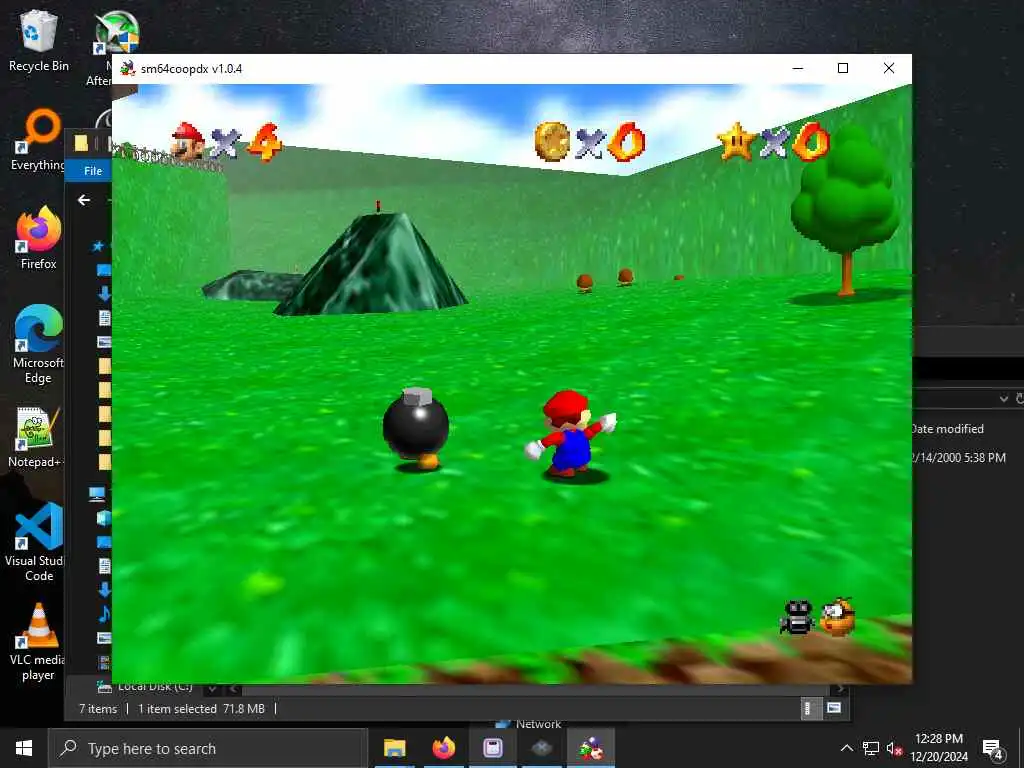This screenshot has width=1024, height=768.
Task: Select the Music folder icon in Explorer sidebar
Action: 104,614
